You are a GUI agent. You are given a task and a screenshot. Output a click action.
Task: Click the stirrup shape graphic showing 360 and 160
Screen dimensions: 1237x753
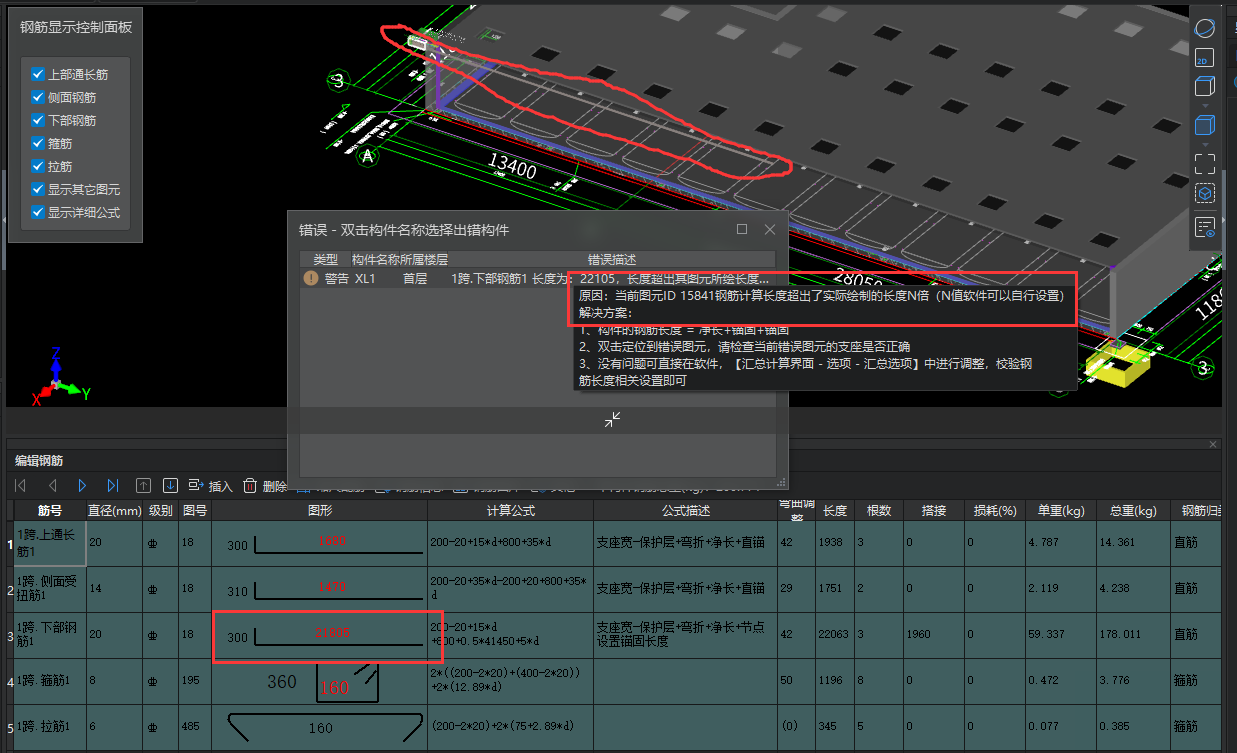(x=320, y=681)
